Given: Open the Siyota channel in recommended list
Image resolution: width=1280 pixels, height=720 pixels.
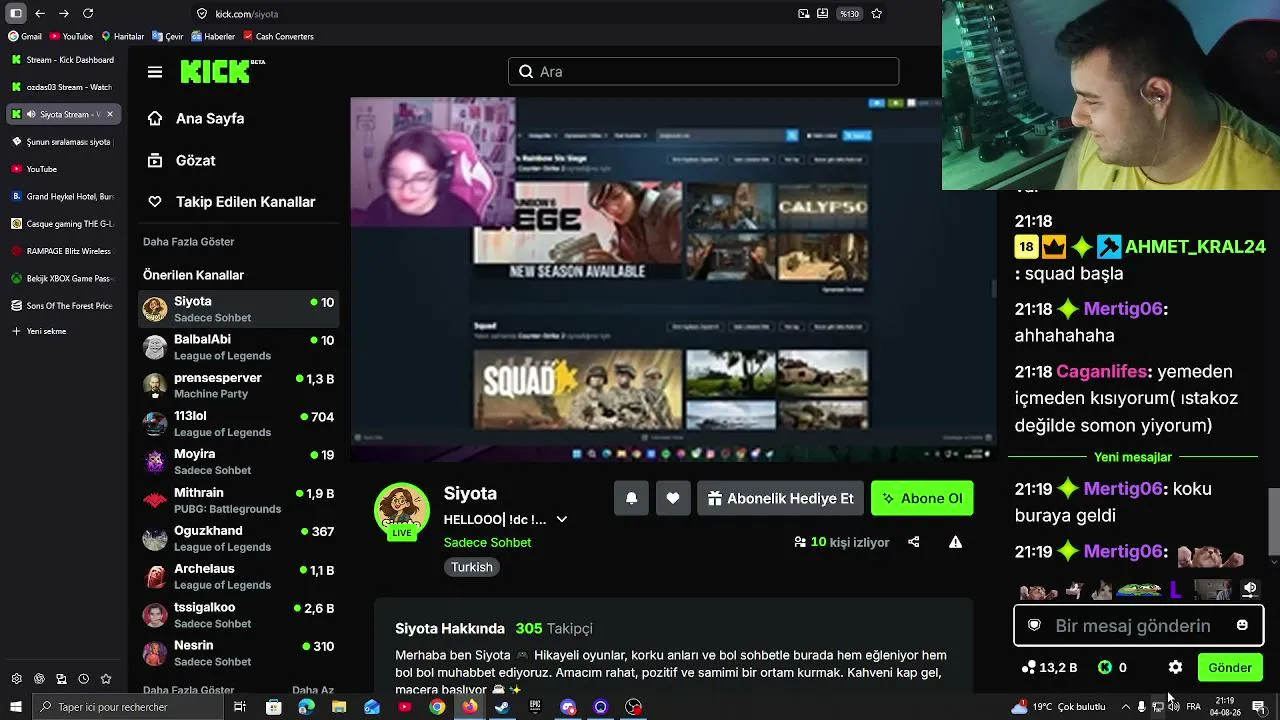Looking at the screenshot, I should 239,309.
